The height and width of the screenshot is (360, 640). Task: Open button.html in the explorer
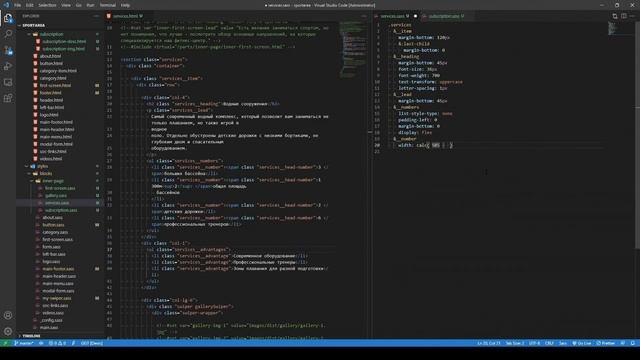pos(51,63)
